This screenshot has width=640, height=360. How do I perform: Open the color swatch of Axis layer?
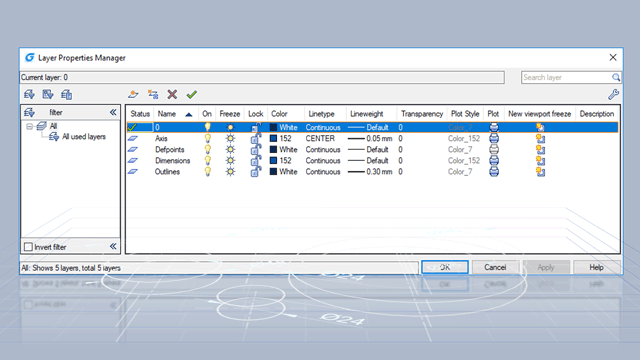[x=273, y=138]
